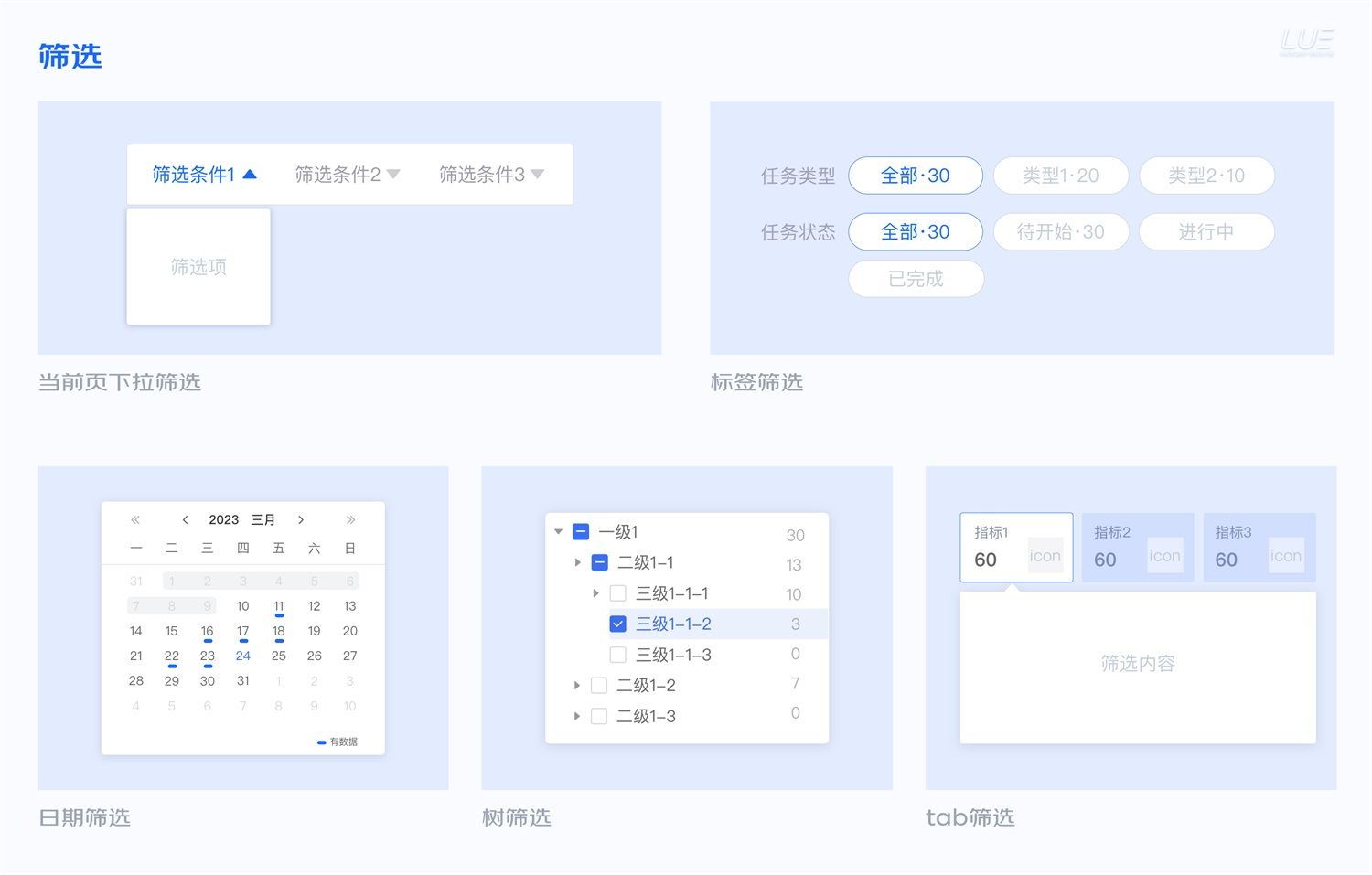Open the 筛选条件2 dropdown
1372x875 pixels.
point(348,175)
